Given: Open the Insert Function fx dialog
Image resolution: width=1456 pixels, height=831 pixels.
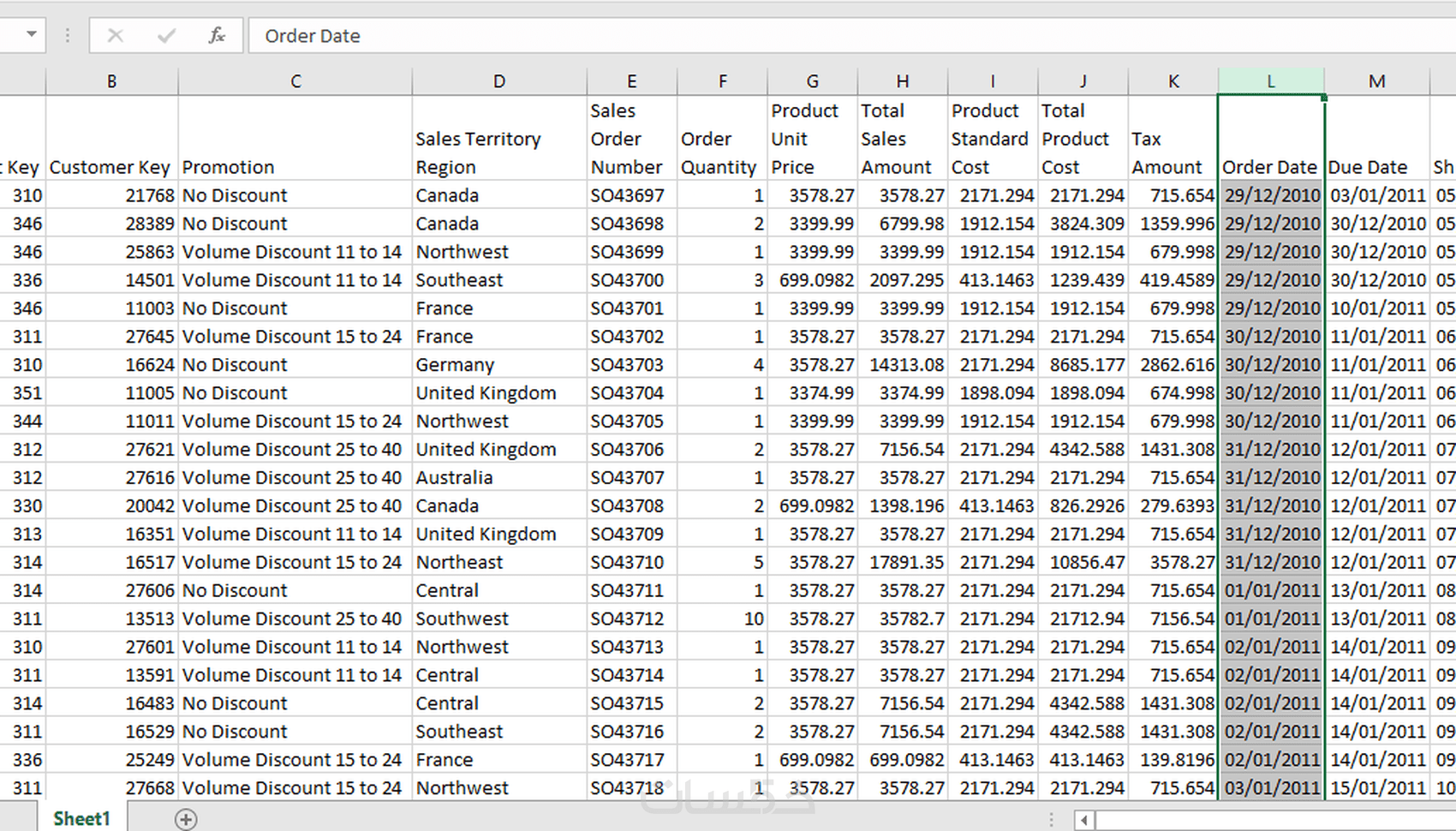Looking at the screenshot, I should [x=217, y=36].
